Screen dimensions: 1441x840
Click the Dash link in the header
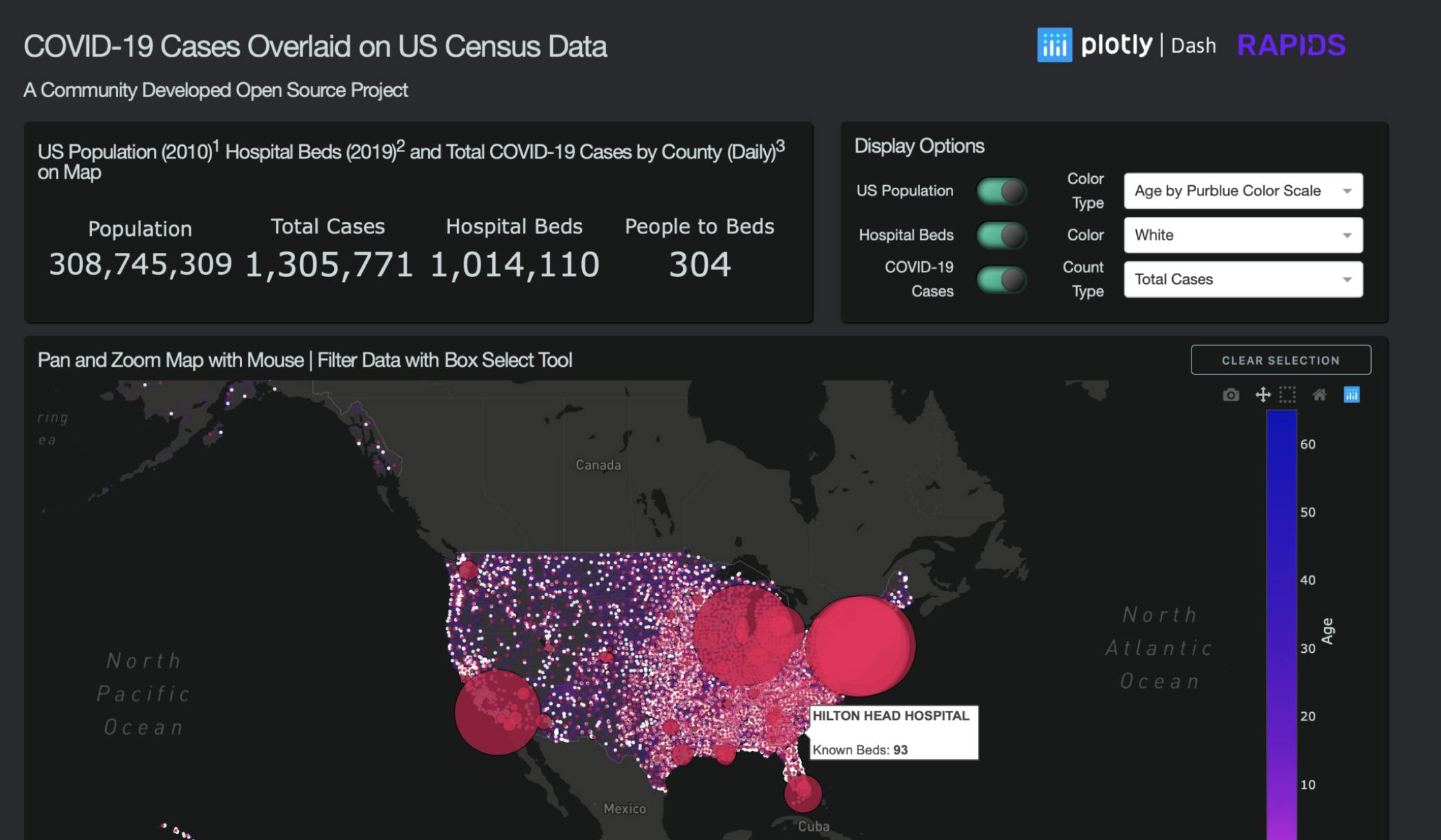point(1193,46)
